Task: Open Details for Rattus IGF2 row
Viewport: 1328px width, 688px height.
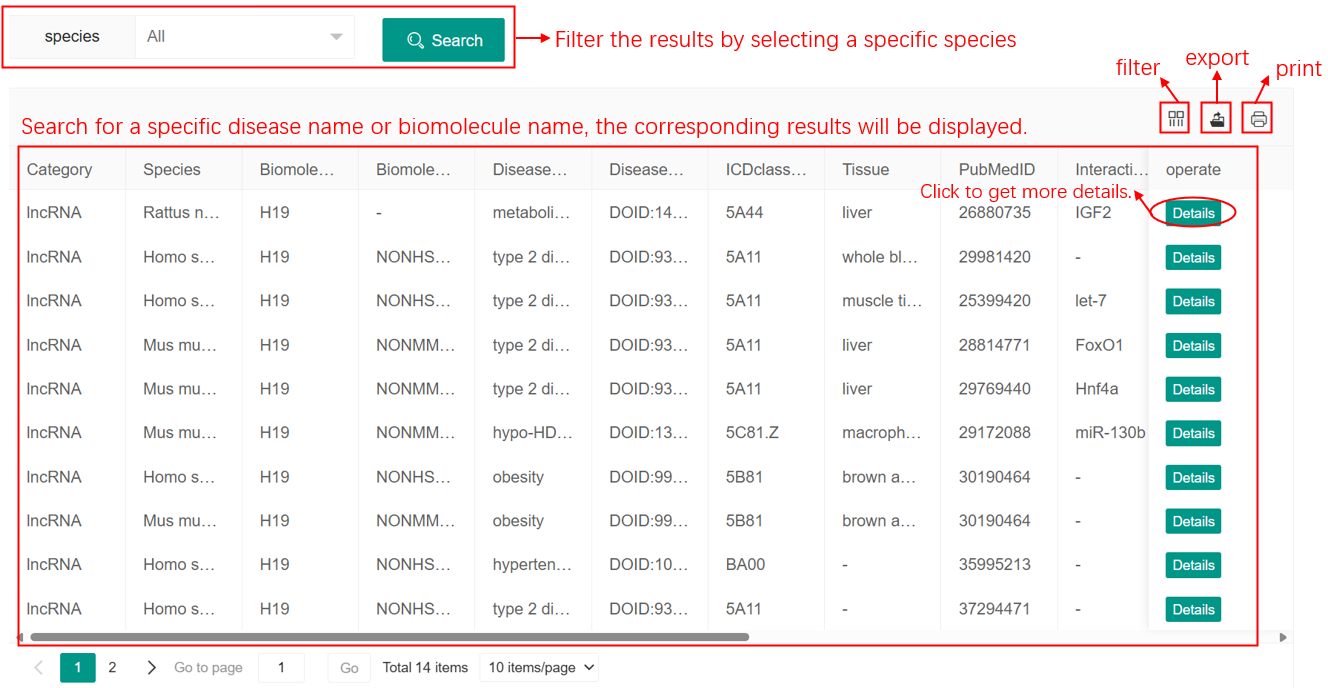Action: coord(1193,213)
